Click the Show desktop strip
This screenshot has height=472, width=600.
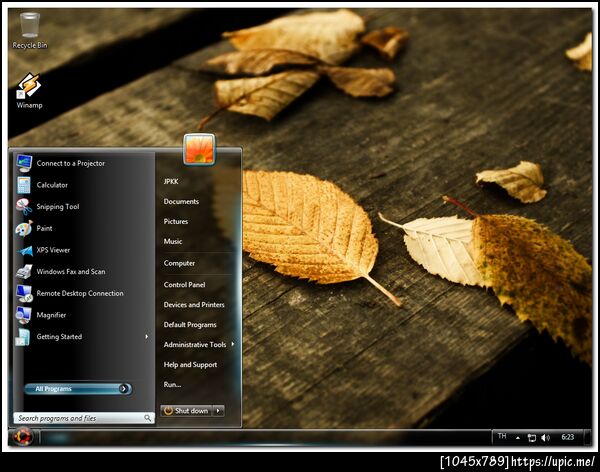[x=588, y=438]
